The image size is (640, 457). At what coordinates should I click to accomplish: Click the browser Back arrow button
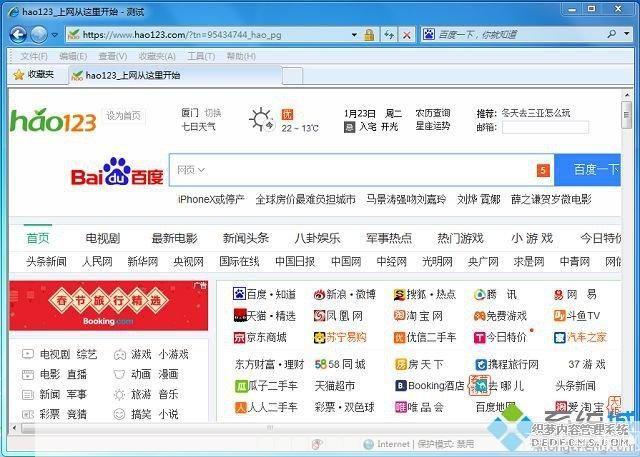click(18, 35)
